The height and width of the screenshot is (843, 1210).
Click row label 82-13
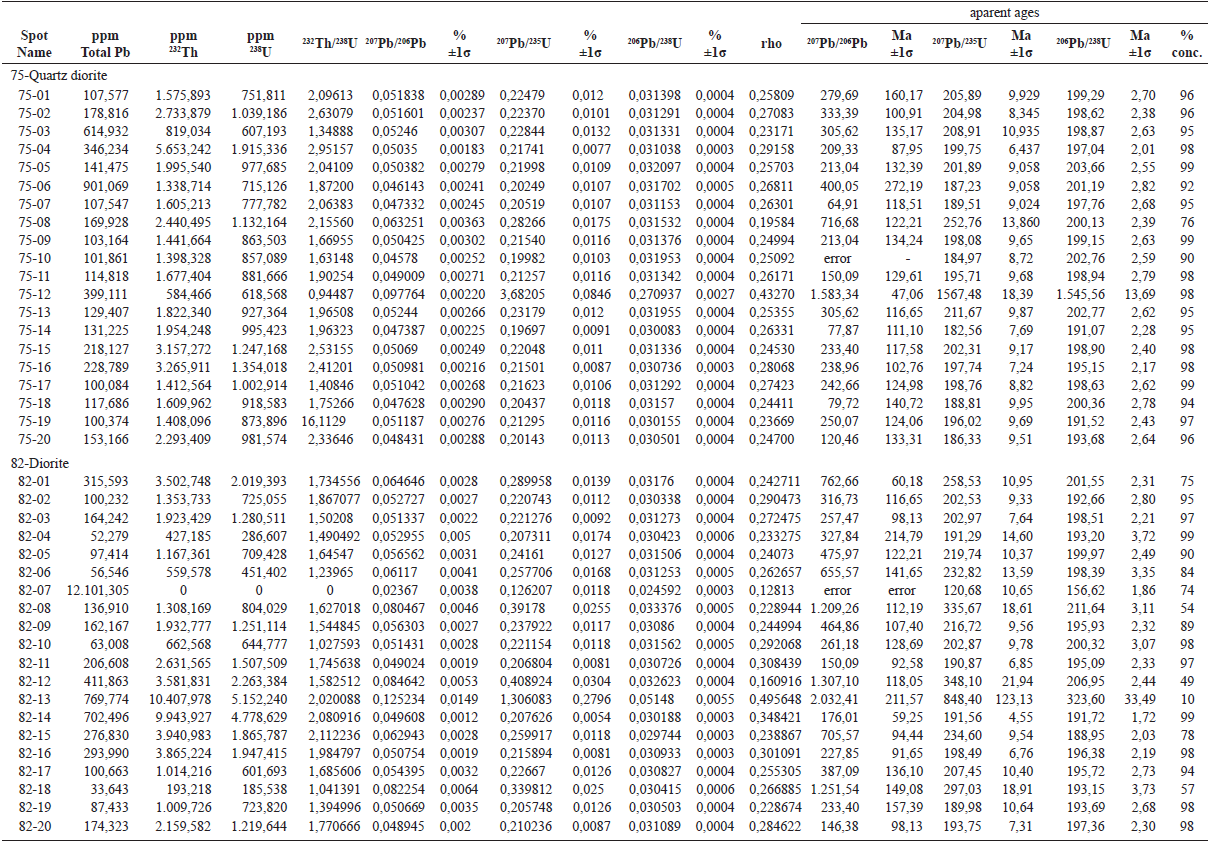(x=30, y=703)
